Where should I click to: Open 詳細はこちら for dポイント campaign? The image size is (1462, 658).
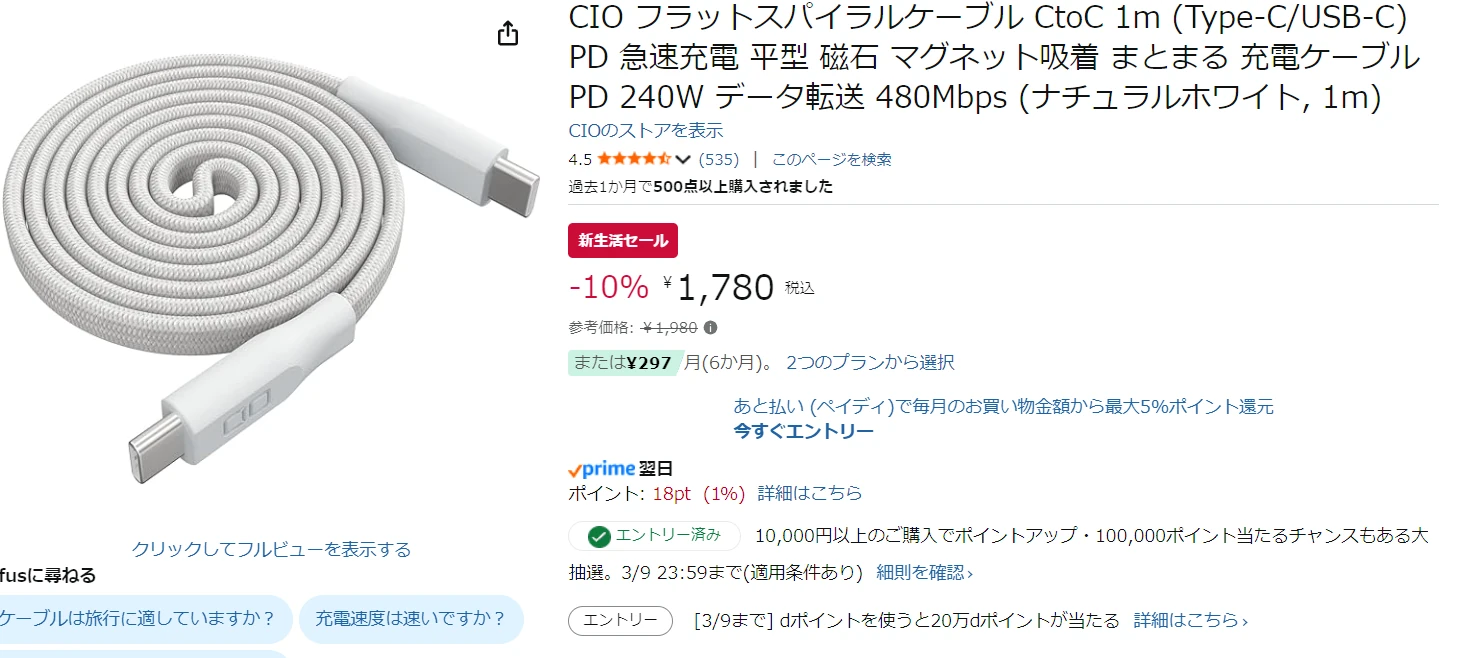pyautogui.click(x=1190, y=621)
